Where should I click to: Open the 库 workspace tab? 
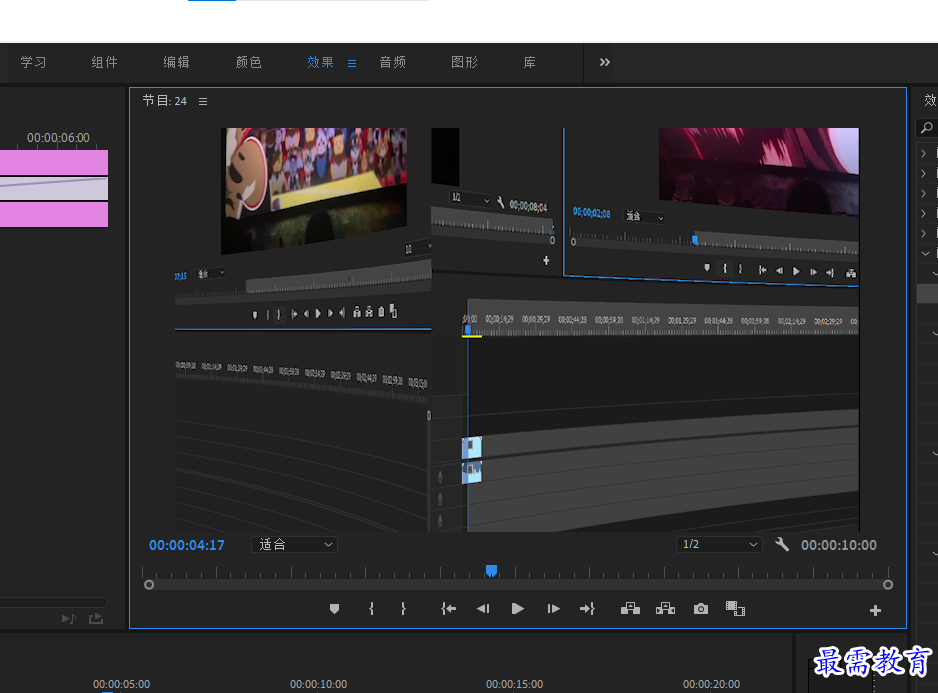pos(529,62)
